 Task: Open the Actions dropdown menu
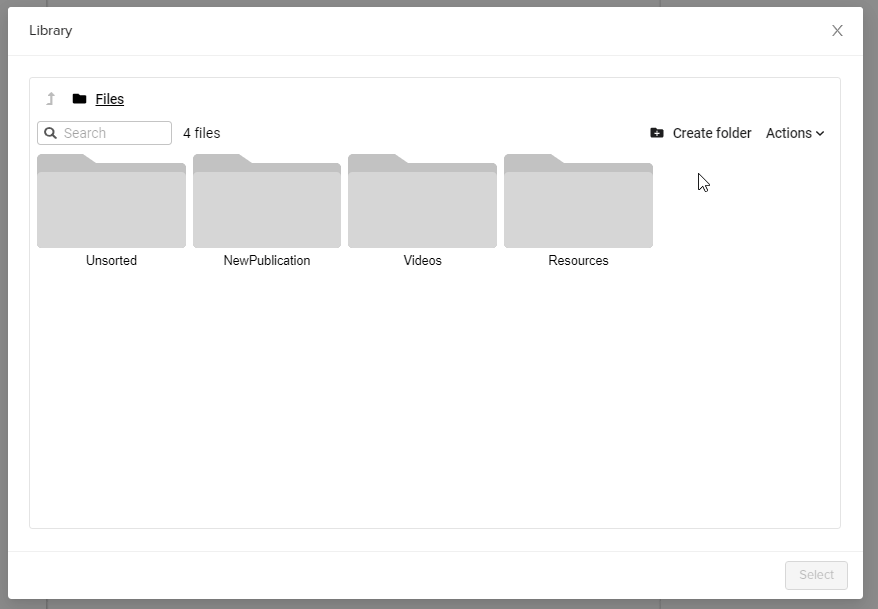pyautogui.click(x=789, y=133)
